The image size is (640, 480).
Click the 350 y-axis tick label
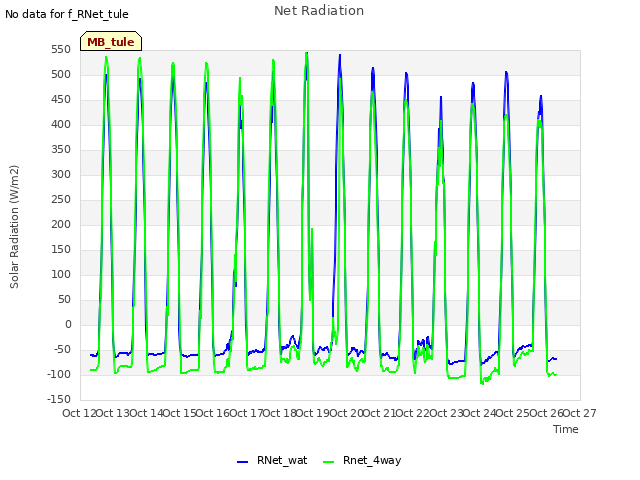click(x=61, y=150)
